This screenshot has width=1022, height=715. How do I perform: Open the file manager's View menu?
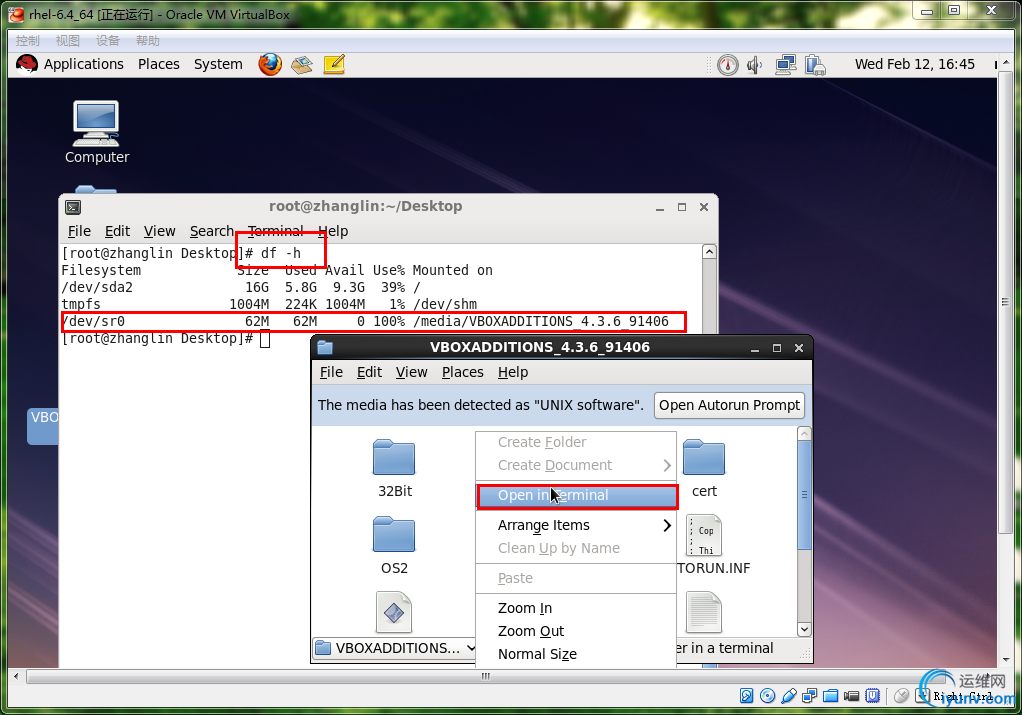[411, 372]
